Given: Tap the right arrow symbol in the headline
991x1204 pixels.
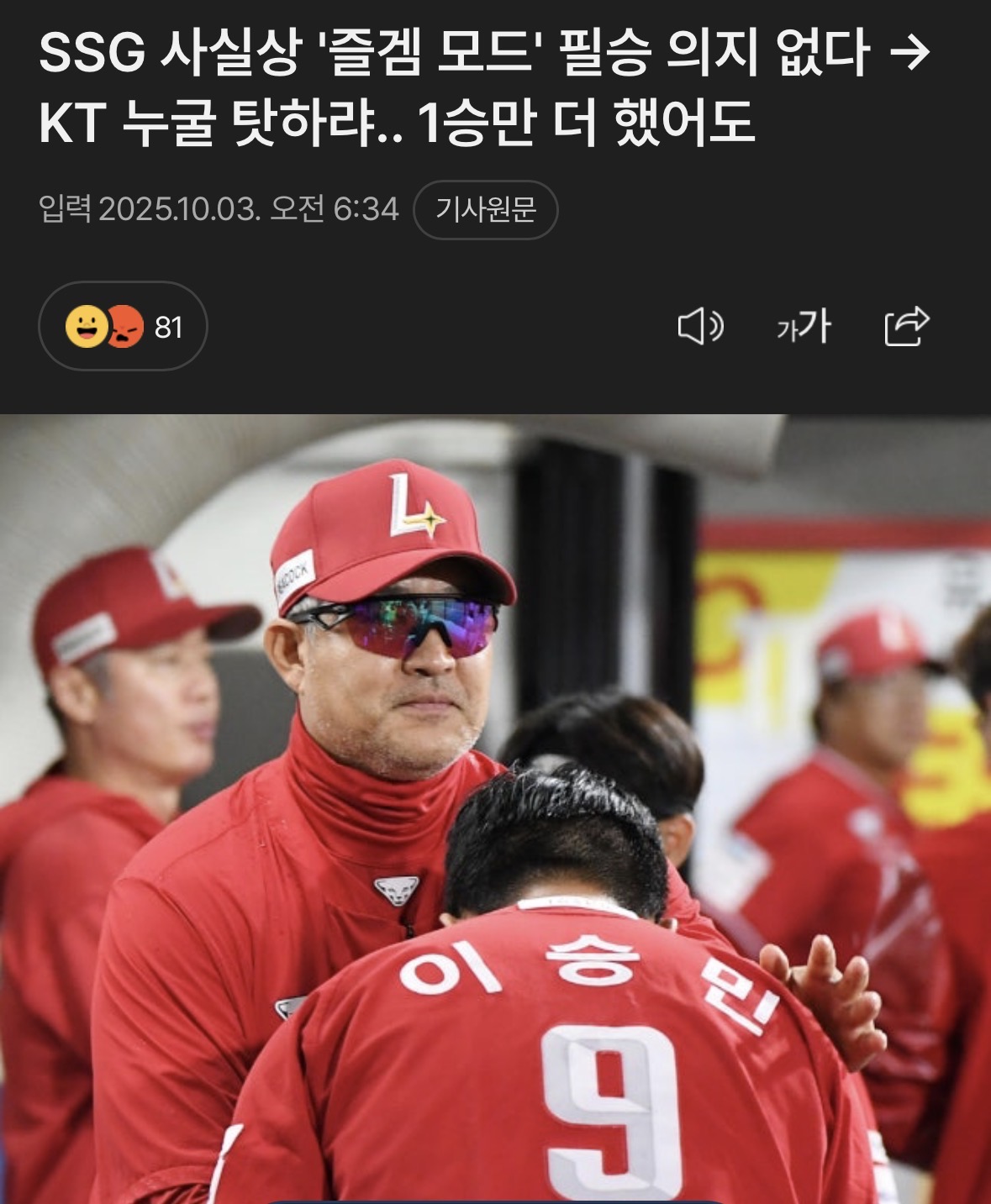Looking at the screenshot, I should 909,54.
